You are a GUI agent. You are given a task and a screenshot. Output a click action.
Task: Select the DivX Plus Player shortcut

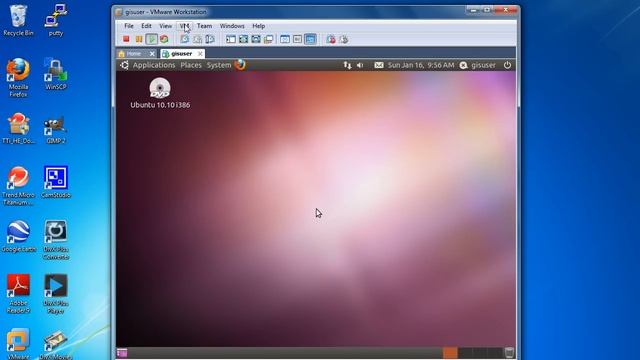click(x=56, y=294)
